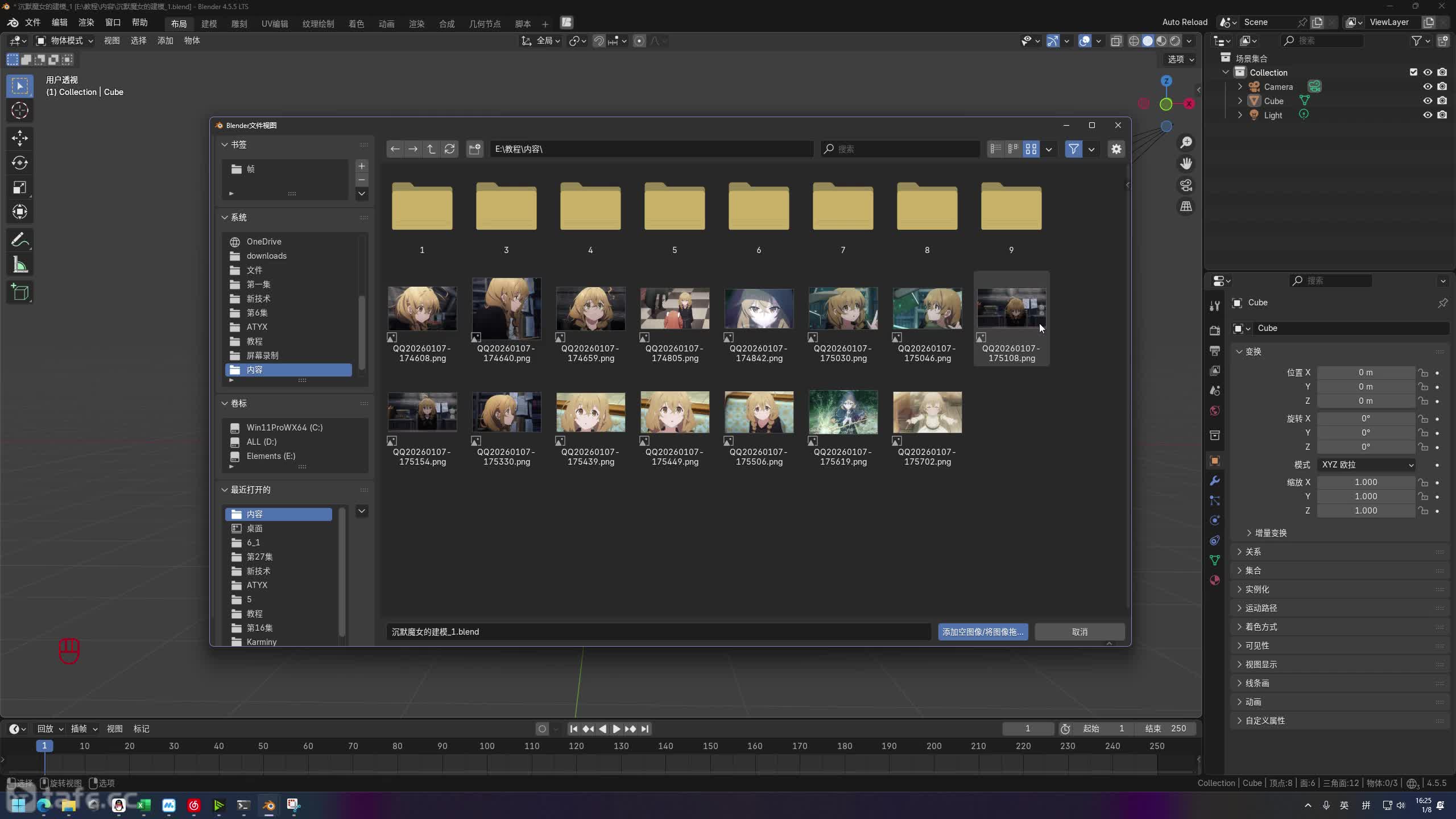Hide the Cube in the viewport
This screenshot has height=819, width=1456.
click(x=1428, y=101)
